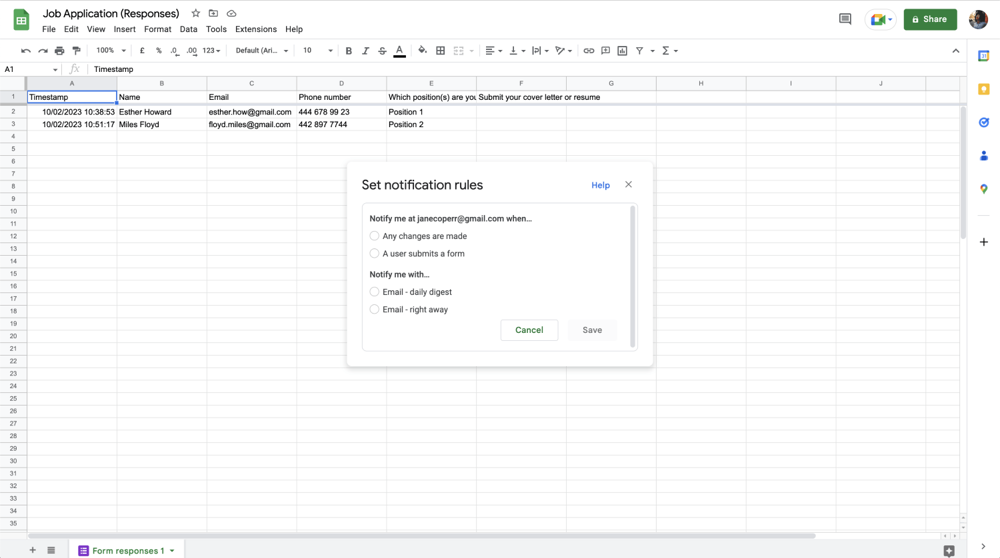
Task: Click the print icon in toolbar
Action: tap(59, 51)
